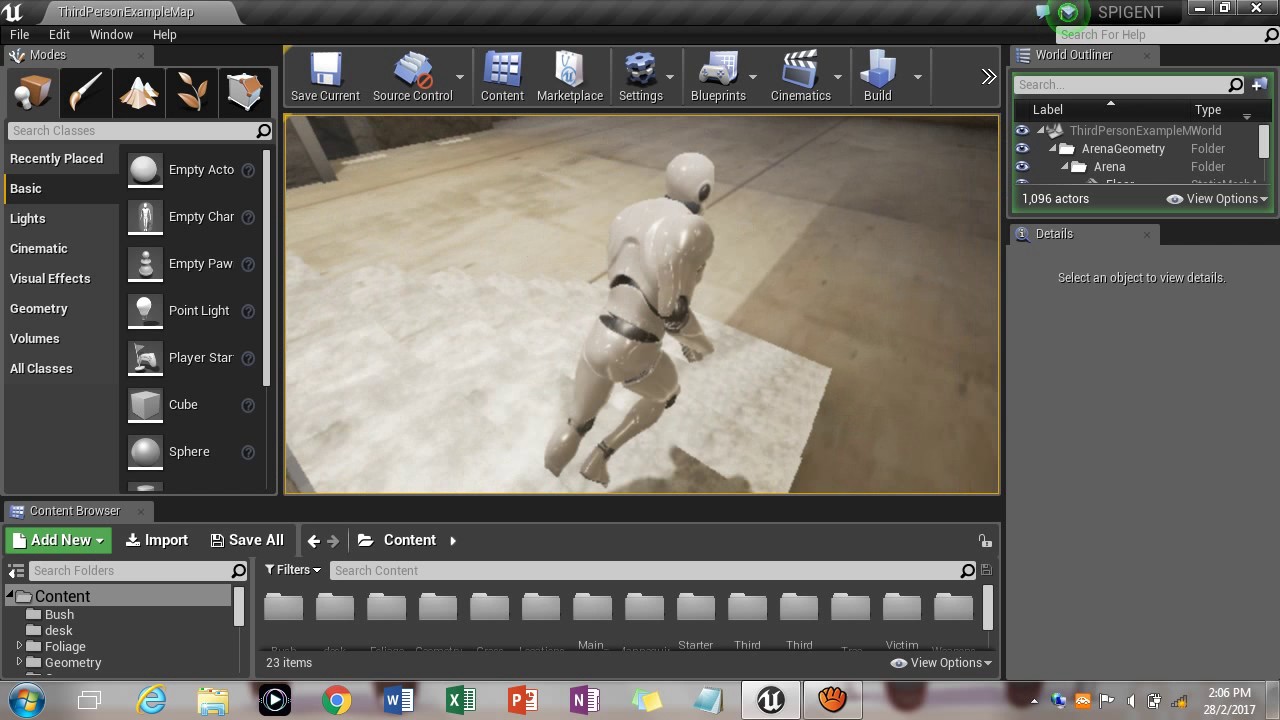Click the Save All button
The height and width of the screenshot is (720, 1280).
pyautogui.click(x=247, y=540)
